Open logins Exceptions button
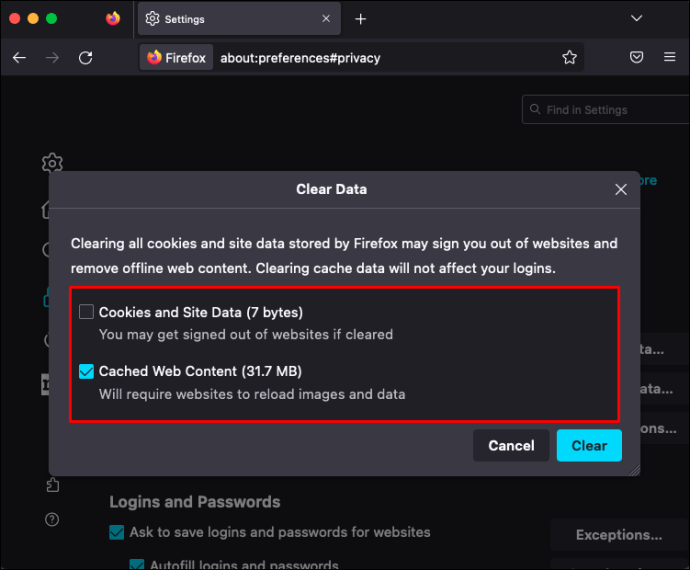The width and height of the screenshot is (690, 570). [618, 535]
